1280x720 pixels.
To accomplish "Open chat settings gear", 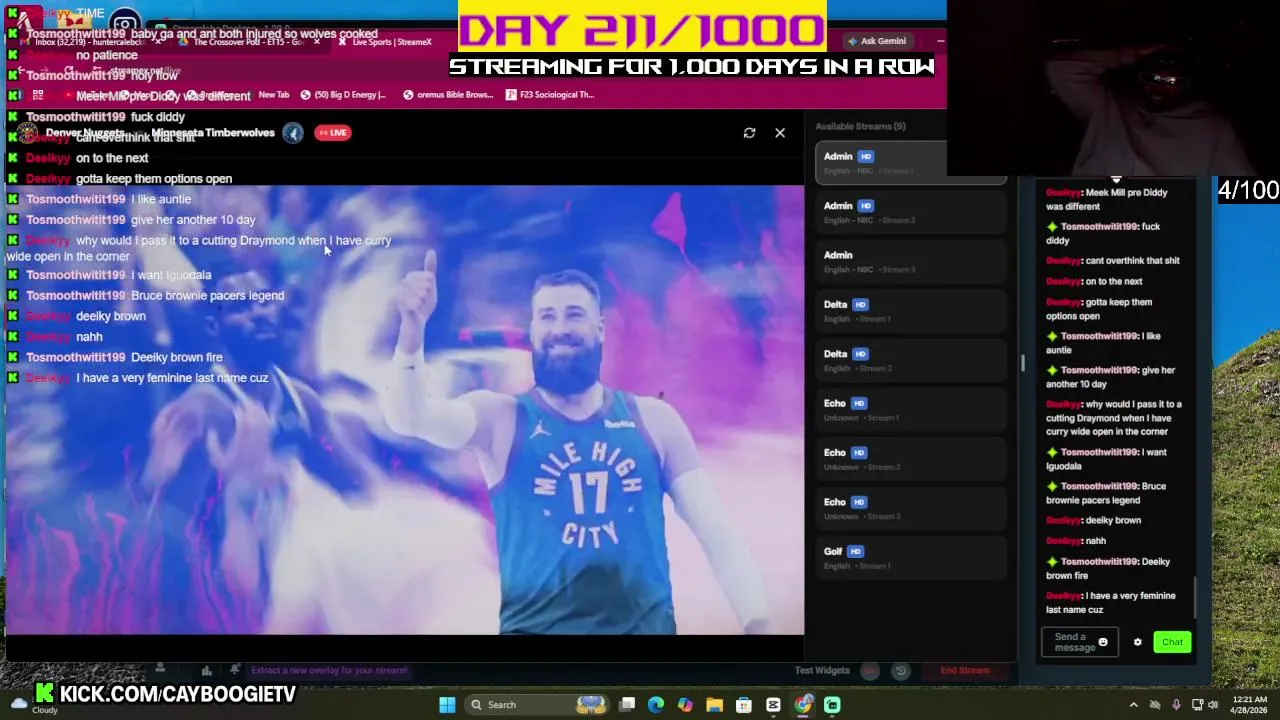I will pos(1137,642).
